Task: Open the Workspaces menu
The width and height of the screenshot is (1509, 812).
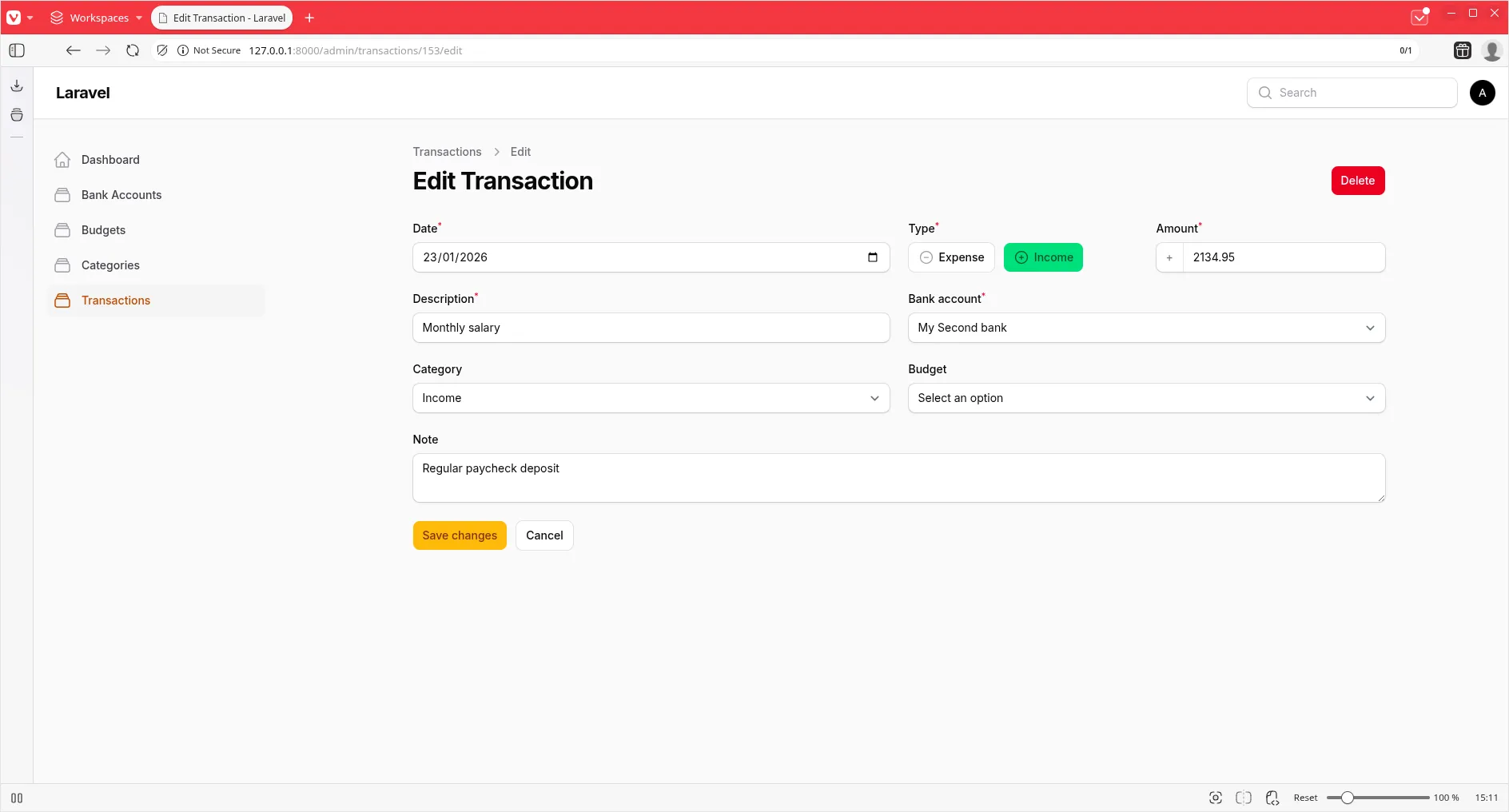Action: coord(94,18)
